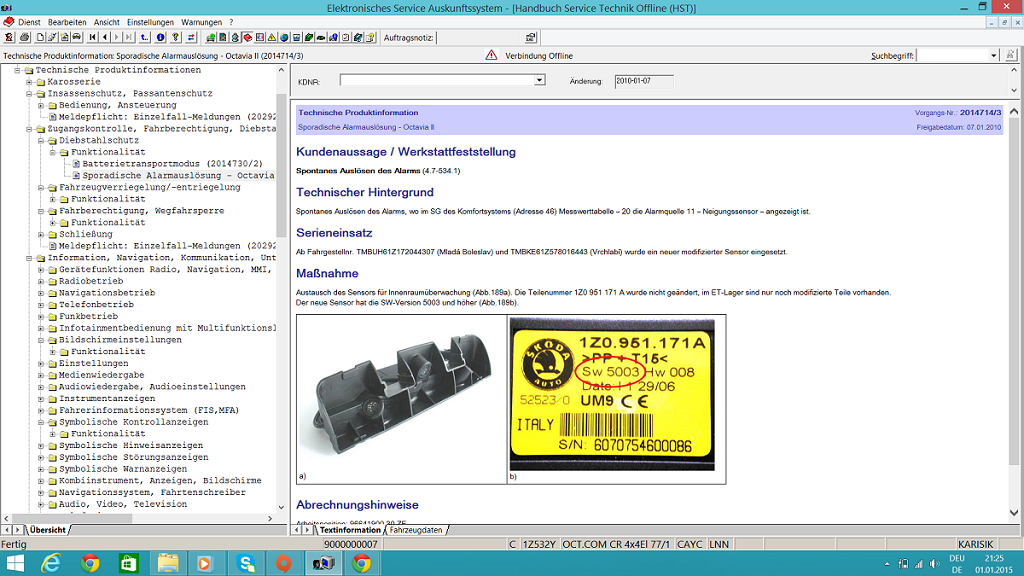1024x576 pixels.
Task: Click the red warning triangle beside Verbindung Offline
Action: 491,56
